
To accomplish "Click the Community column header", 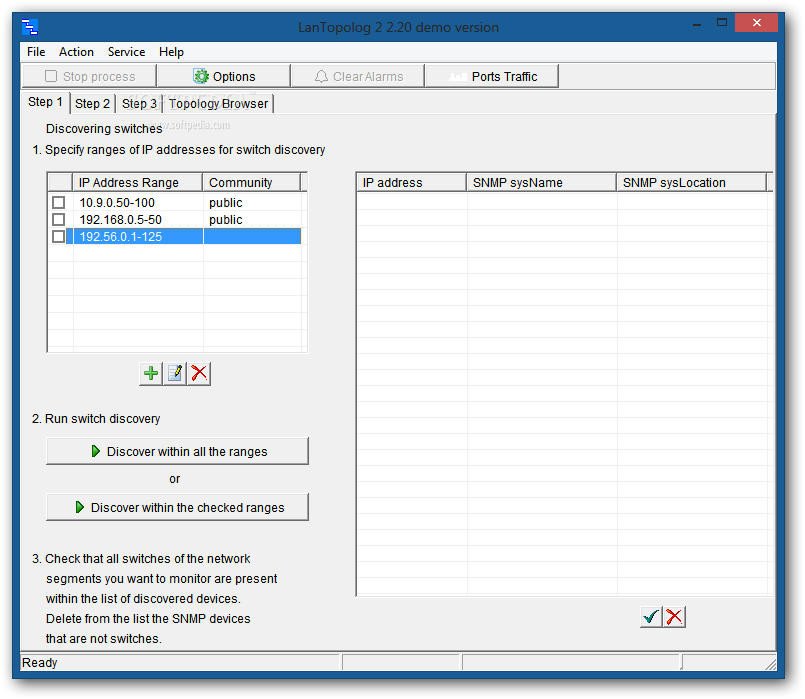I will [252, 182].
